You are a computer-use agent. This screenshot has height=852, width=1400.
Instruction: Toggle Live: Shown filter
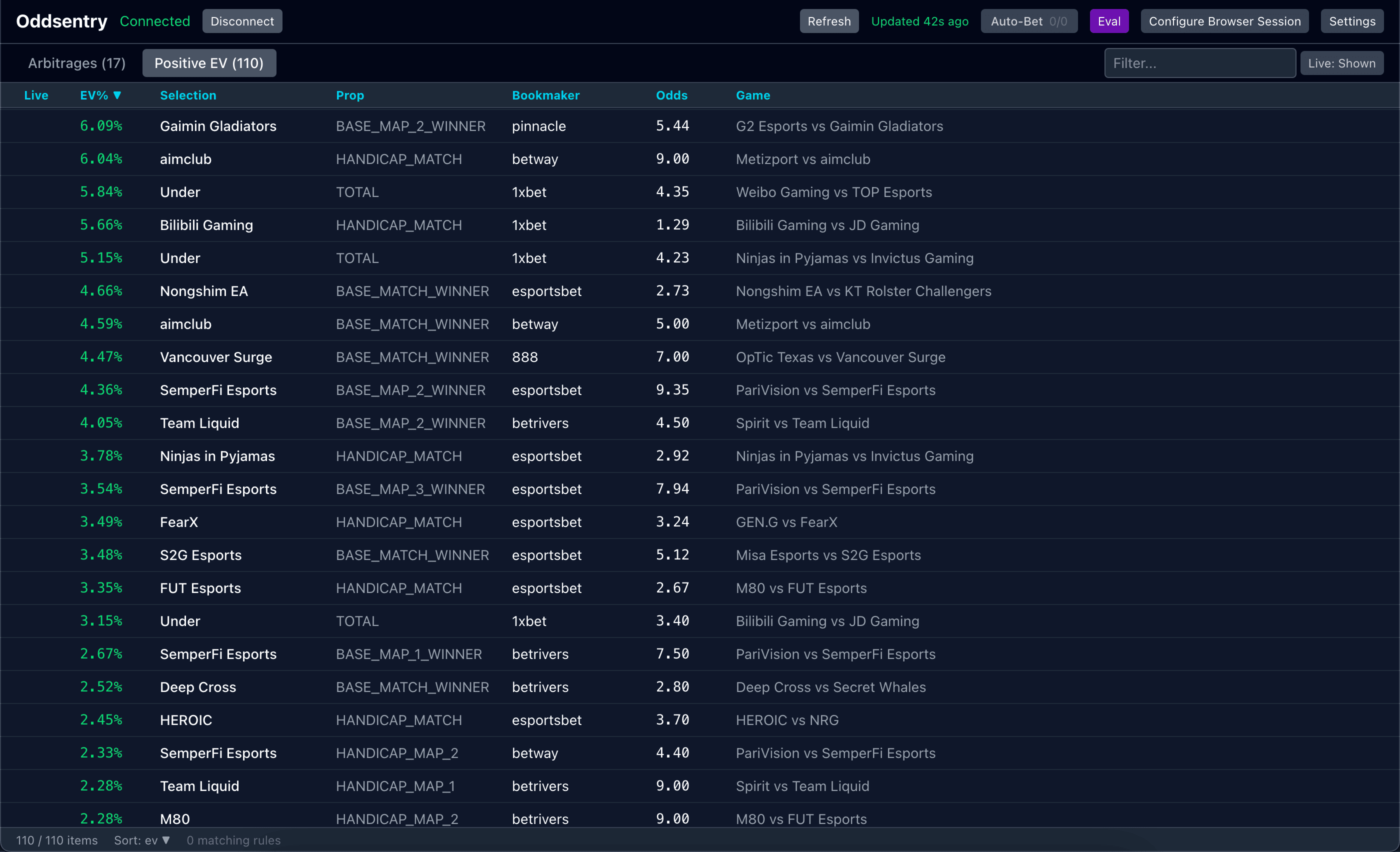1341,63
